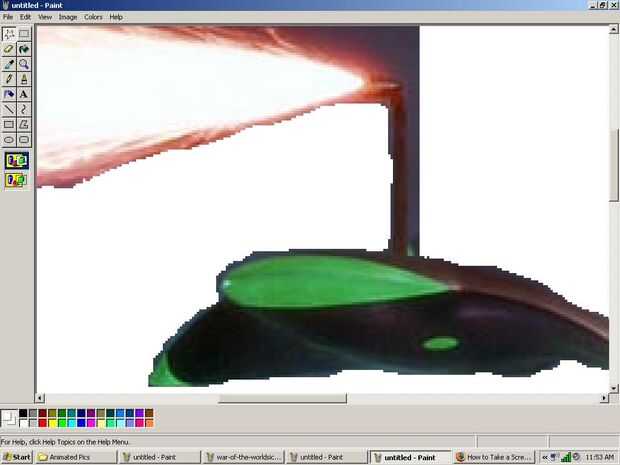This screenshot has height=465, width=620.
Task: Pick yellow from the color palette
Action: (52, 423)
